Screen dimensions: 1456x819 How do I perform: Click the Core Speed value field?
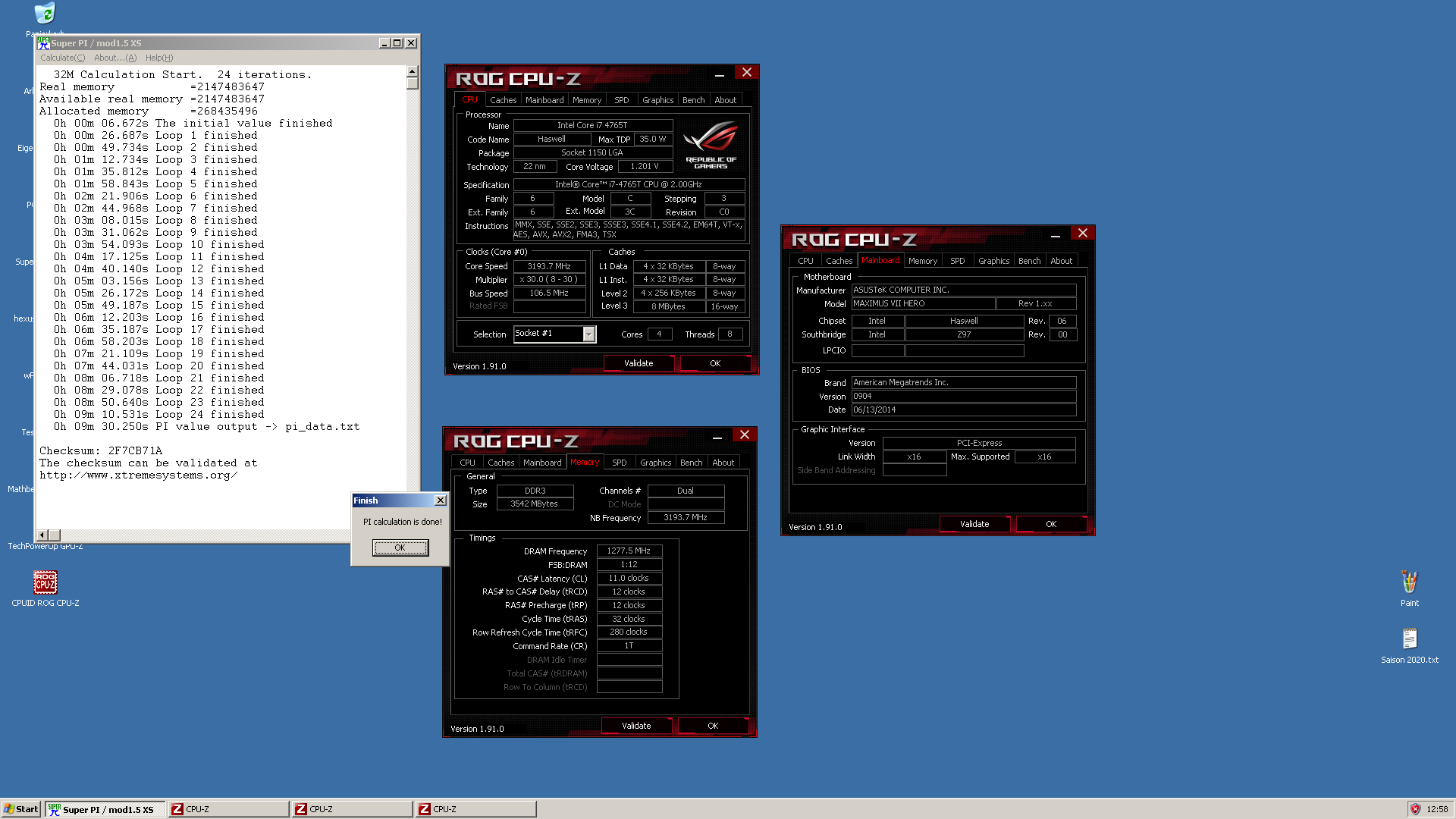point(550,266)
